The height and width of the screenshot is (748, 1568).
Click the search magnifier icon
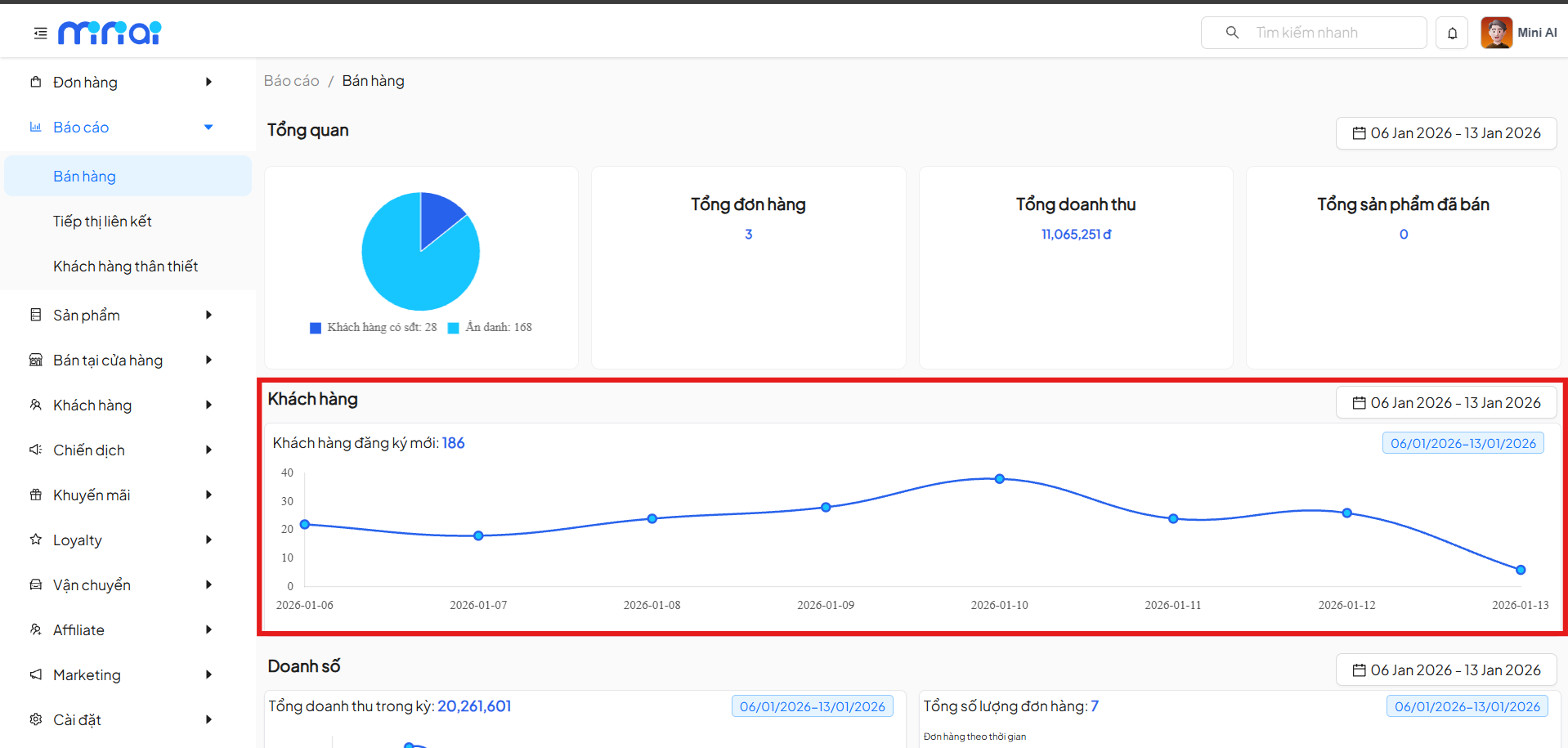tap(1232, 33)
